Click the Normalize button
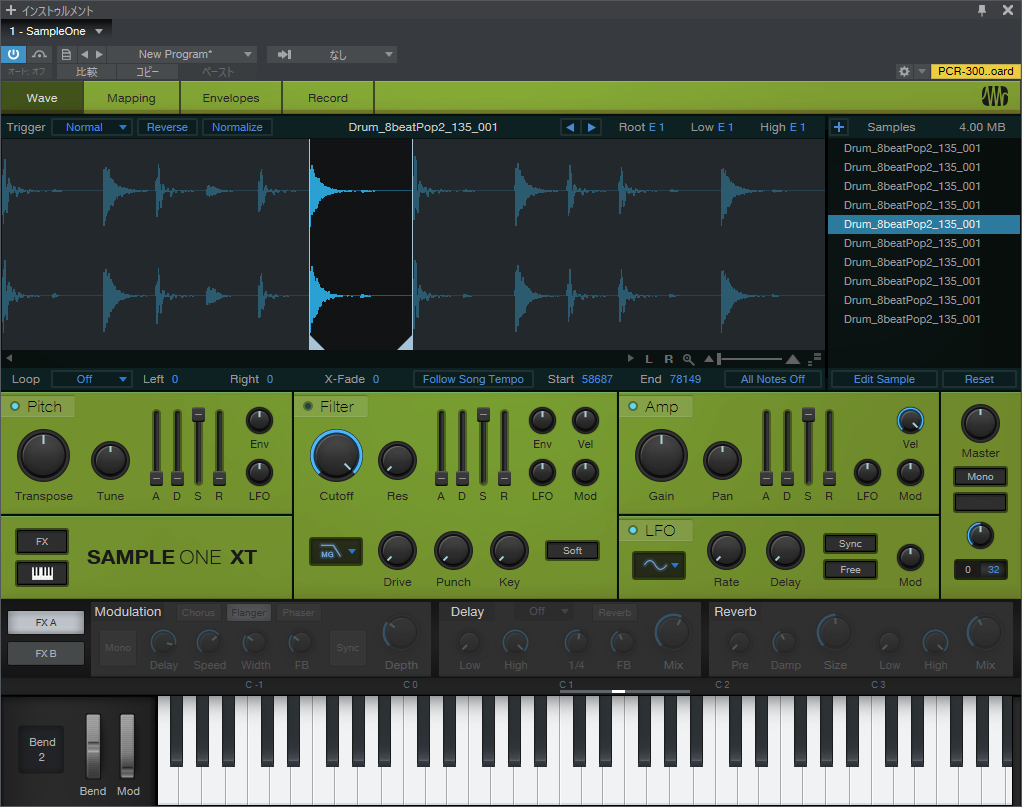Image resolution: width=1022 pixels, height=807 pixels. tap(237, 127)
